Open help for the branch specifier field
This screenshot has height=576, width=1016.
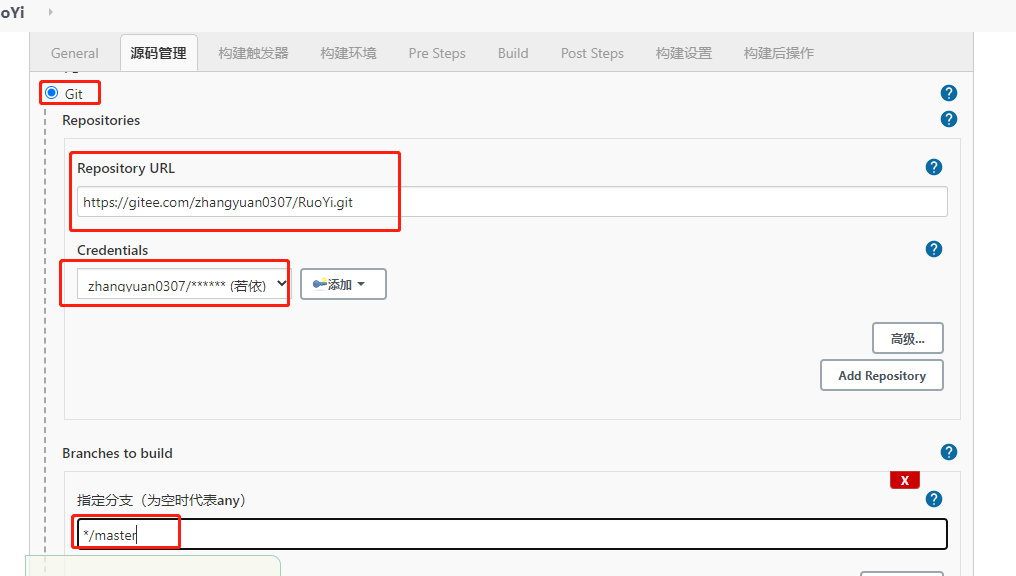pos(934,500)
